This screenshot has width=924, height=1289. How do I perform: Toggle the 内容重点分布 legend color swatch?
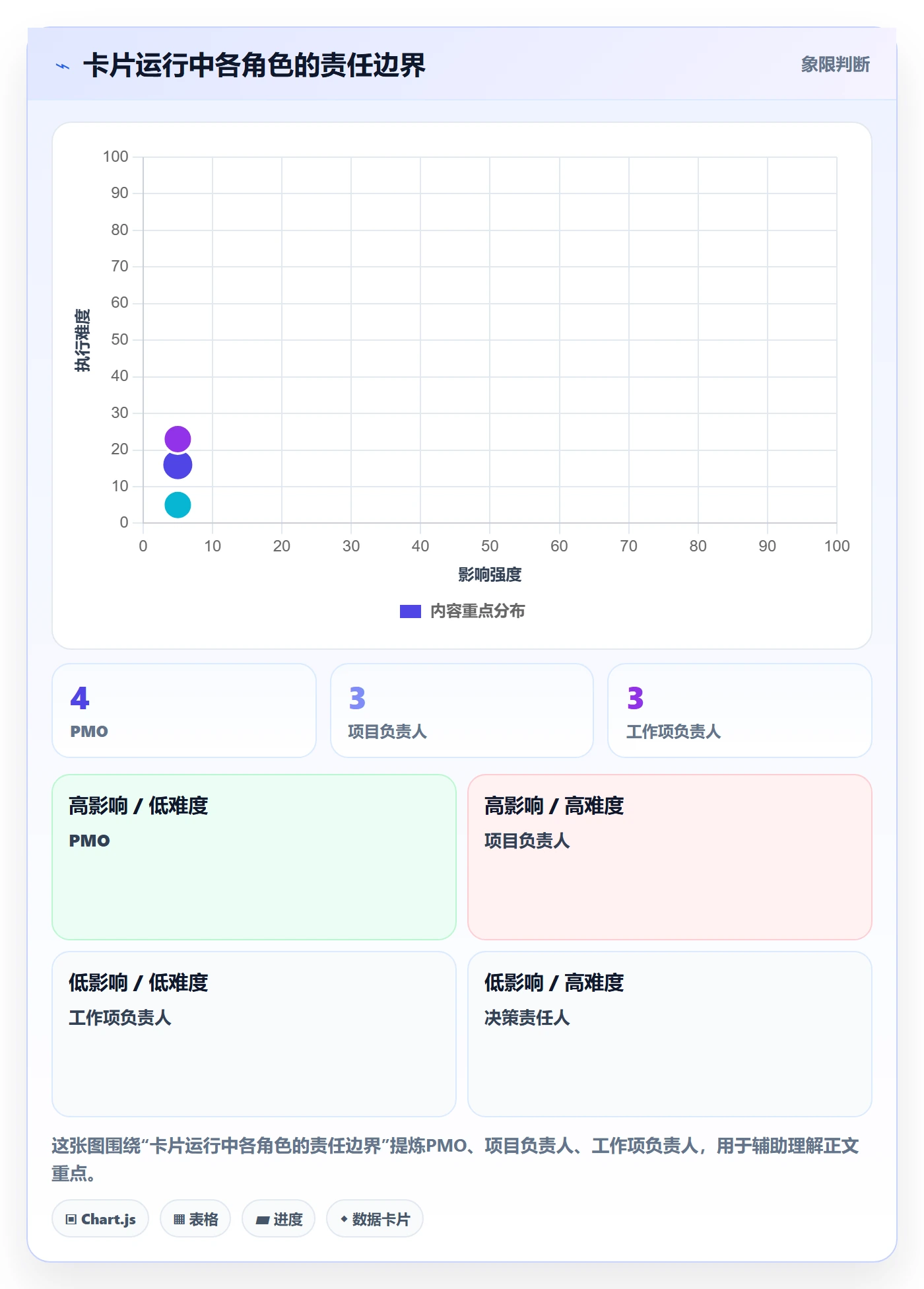coord(411,611)
